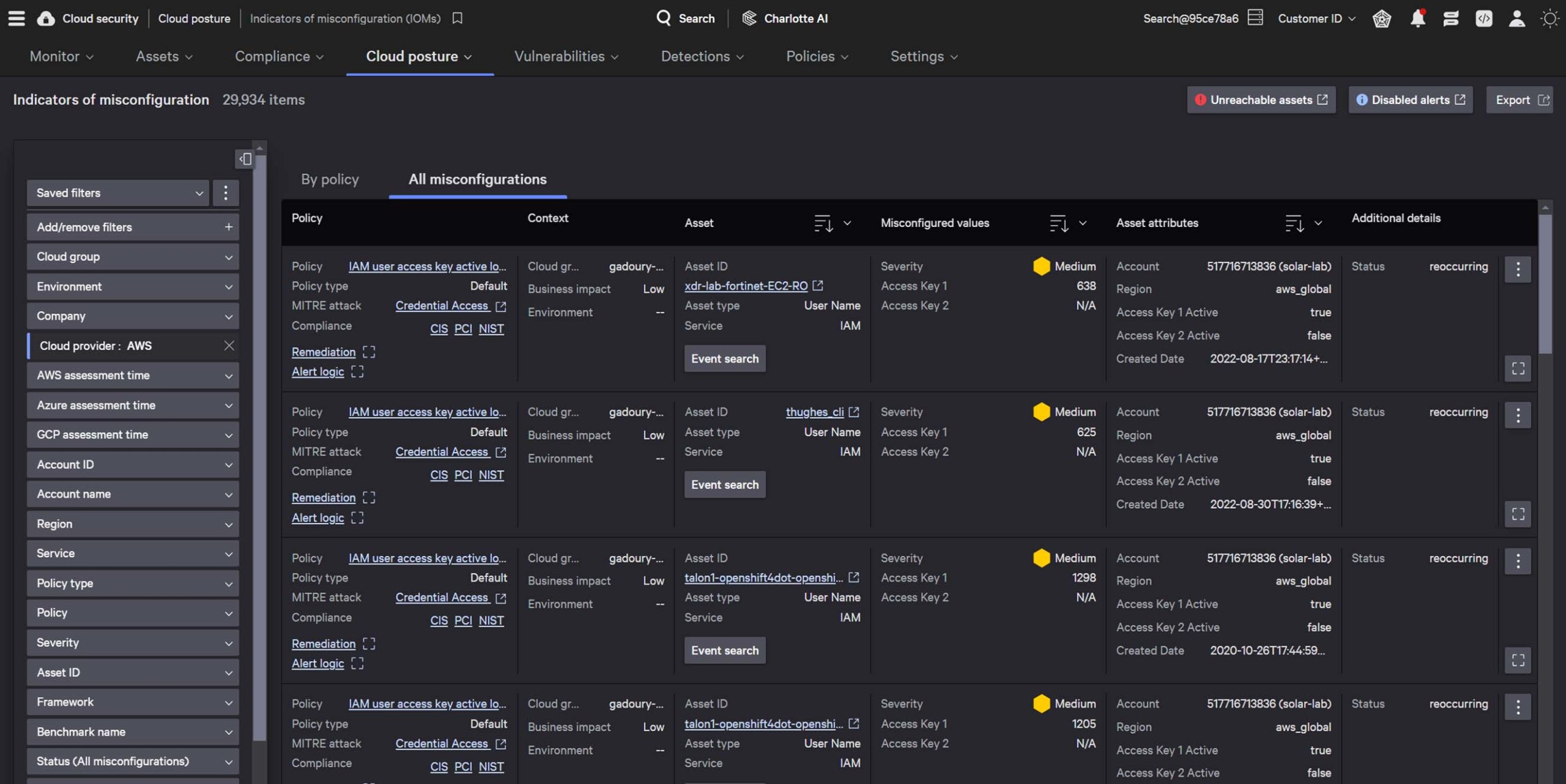
Task: Open the Detections menu
Action: tap(702, 56)
